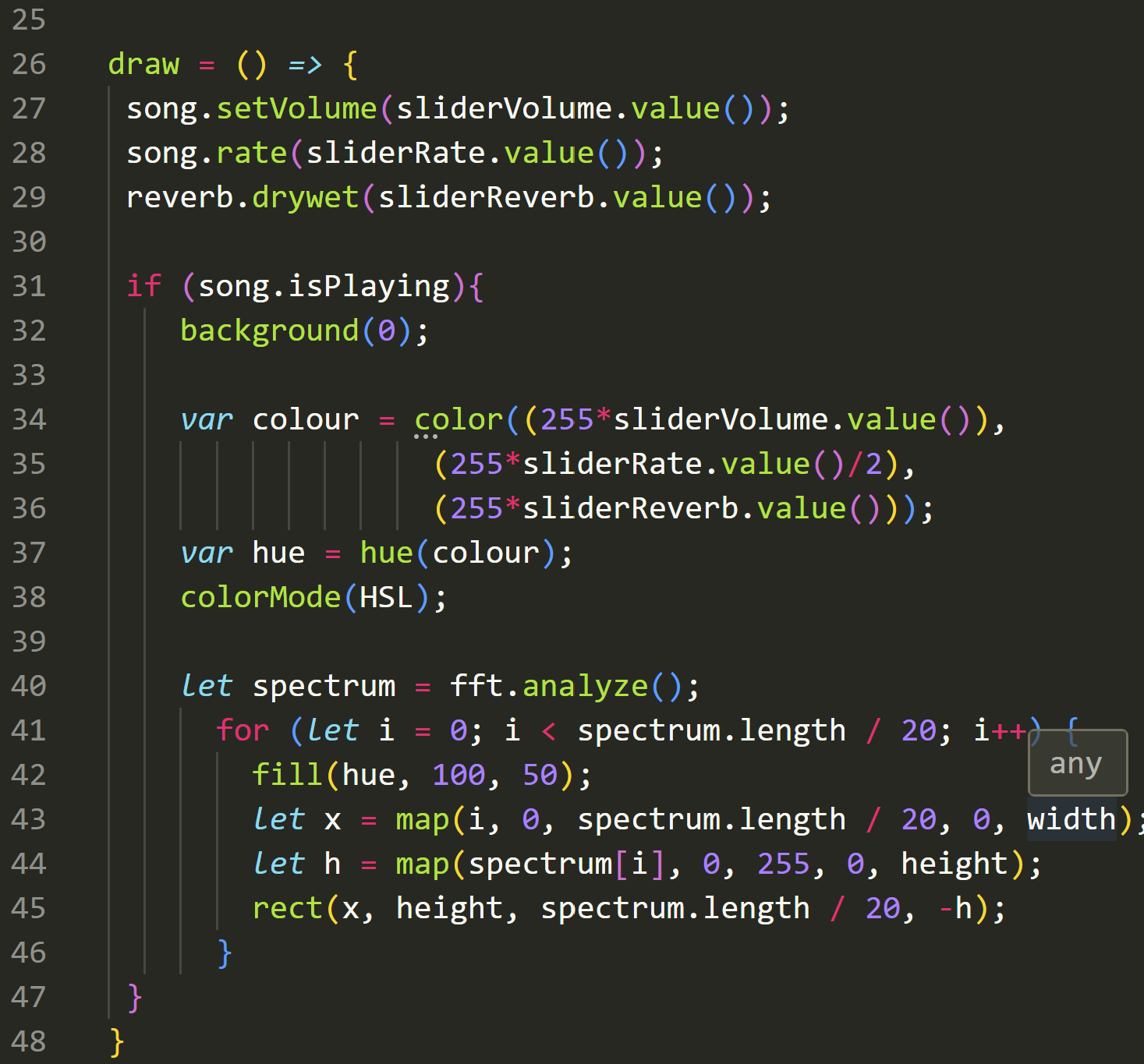Viewport: 1144px width, 1064px height.
Task: Click the fill function call
Action: coord(287,775)
